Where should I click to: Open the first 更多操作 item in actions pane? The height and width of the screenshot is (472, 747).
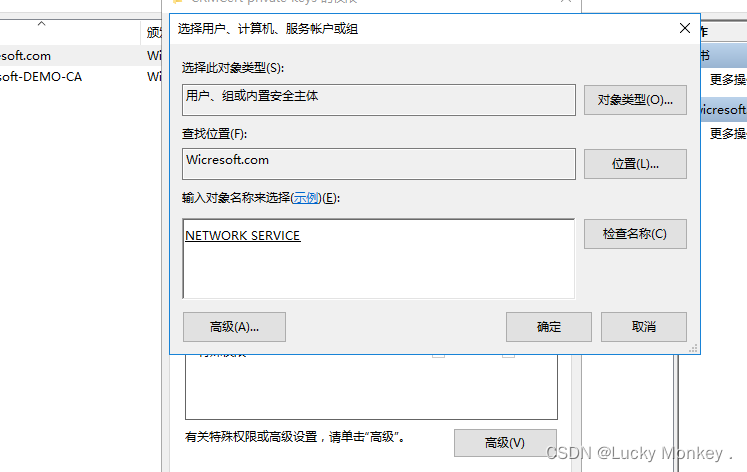tap(727, 80)
